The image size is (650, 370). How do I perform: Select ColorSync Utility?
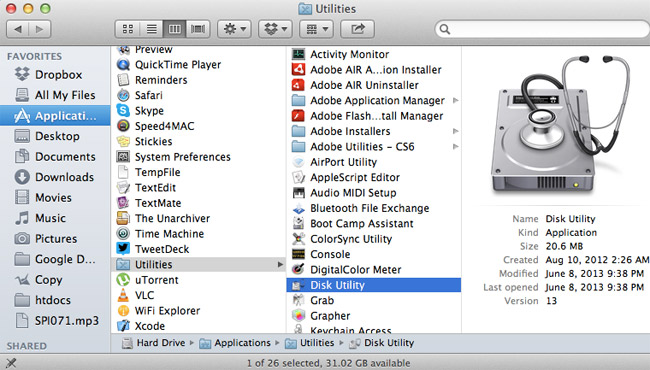pyautogui.click(x=374, y=239)
